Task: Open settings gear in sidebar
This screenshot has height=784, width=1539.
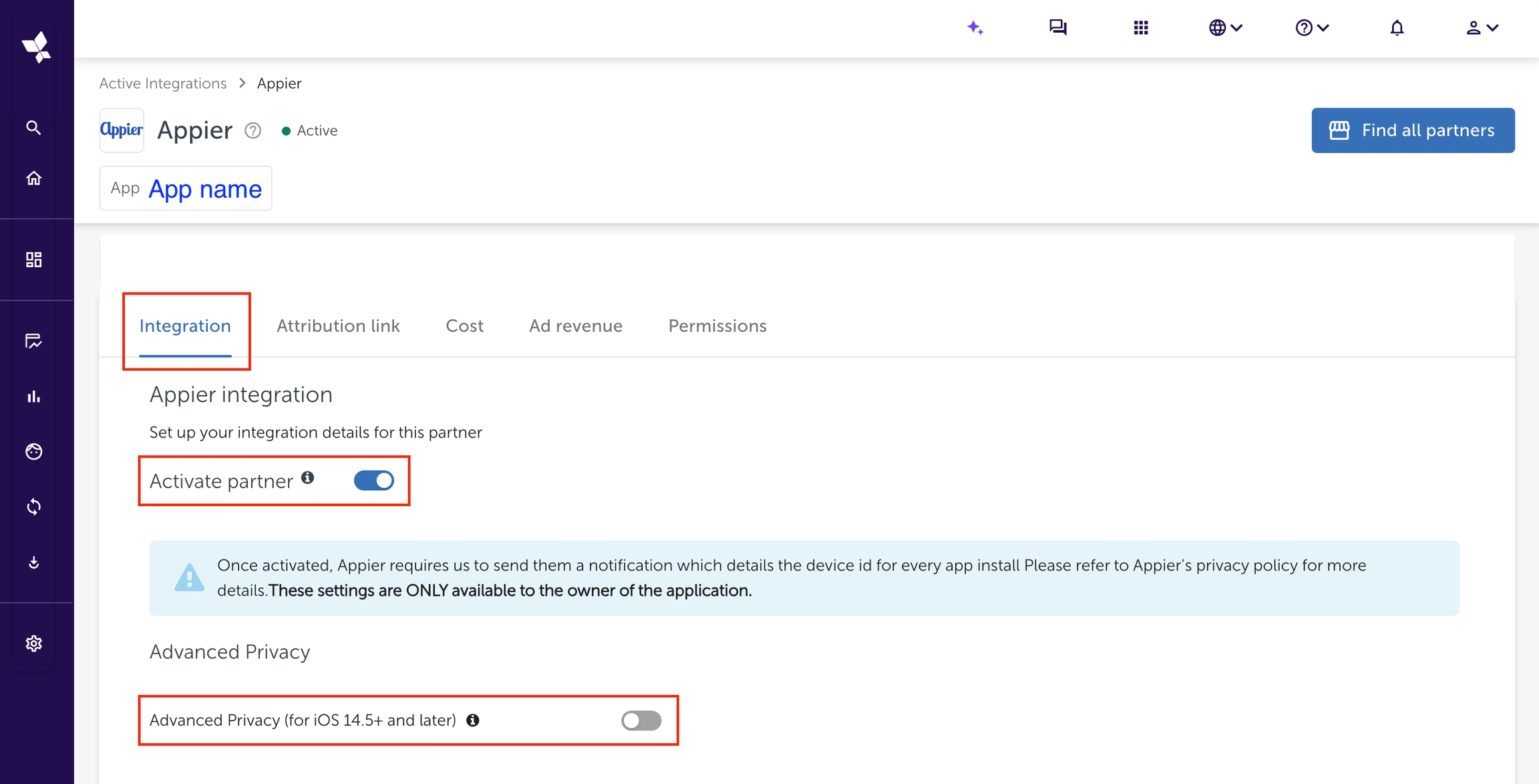Action: [x=33, y=643]
